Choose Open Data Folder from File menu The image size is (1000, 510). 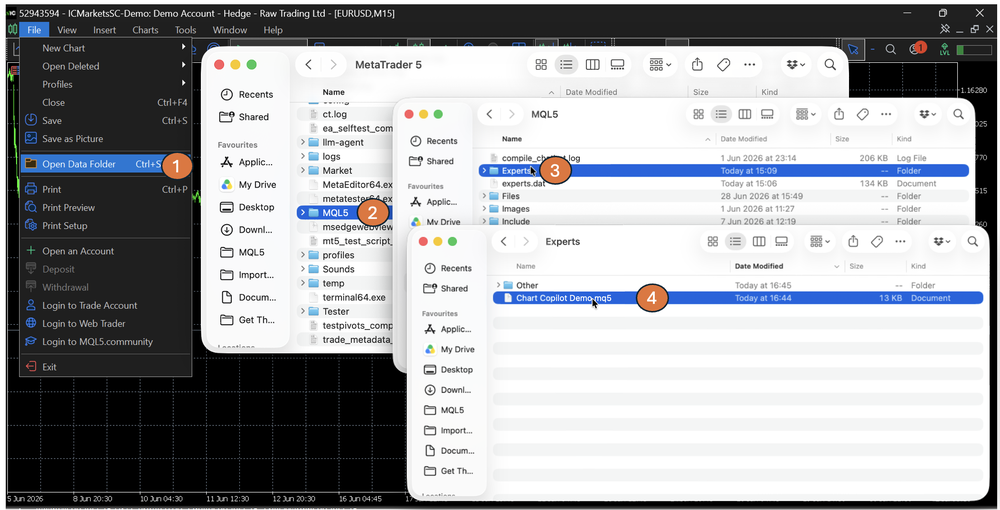[106, 164]
